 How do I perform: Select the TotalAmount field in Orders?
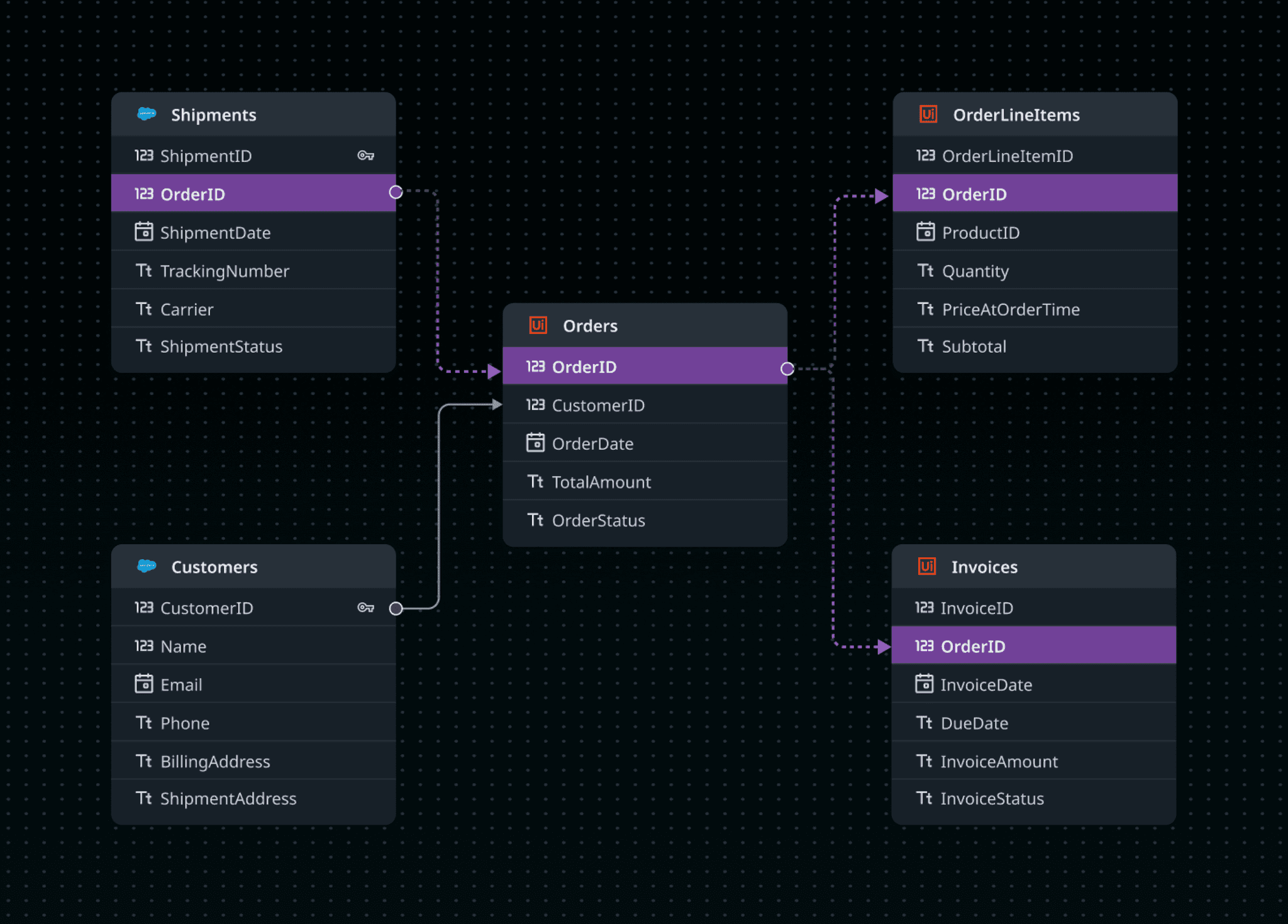[x=601, y=482]
